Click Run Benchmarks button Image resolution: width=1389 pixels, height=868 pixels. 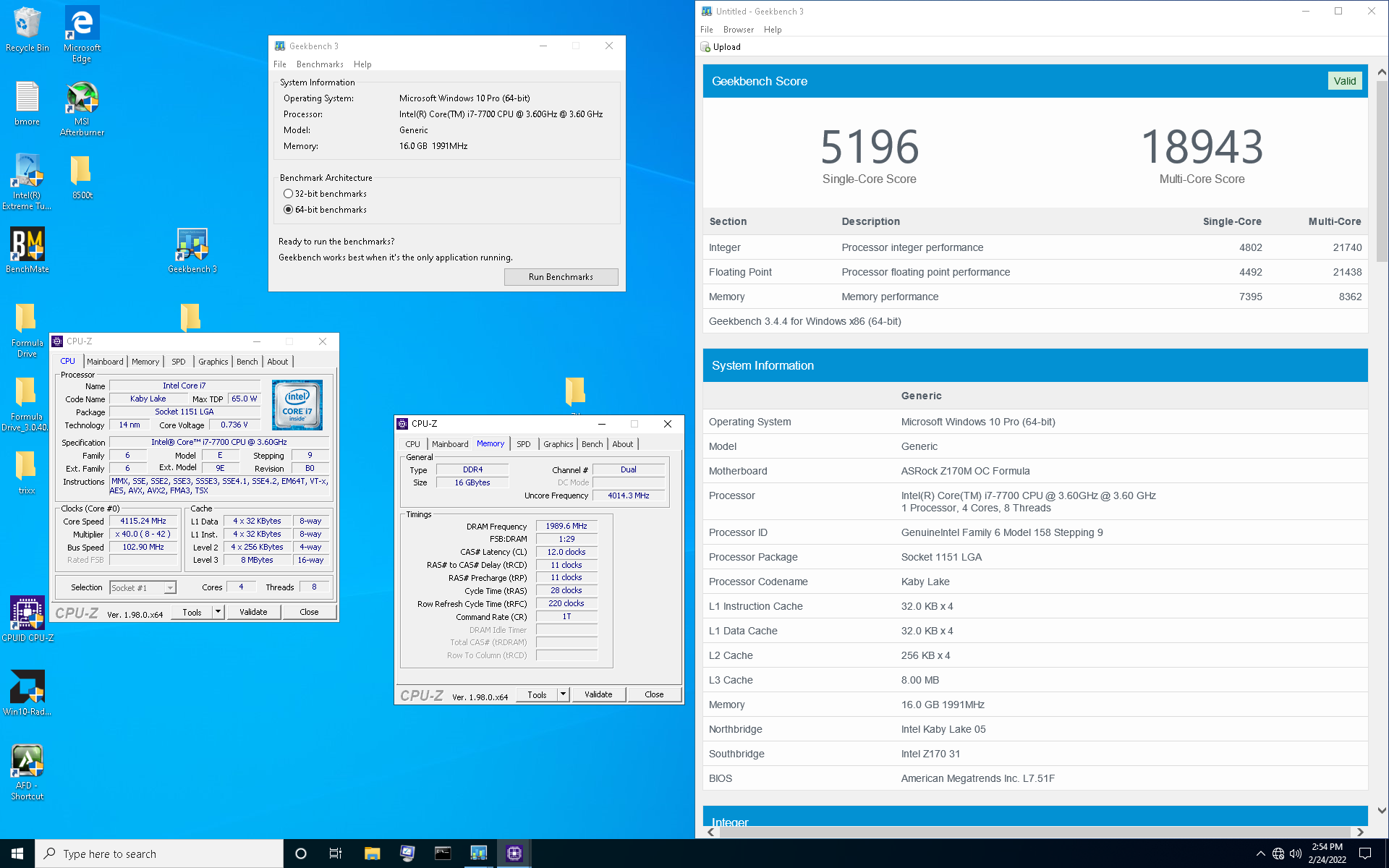(561, 277)
